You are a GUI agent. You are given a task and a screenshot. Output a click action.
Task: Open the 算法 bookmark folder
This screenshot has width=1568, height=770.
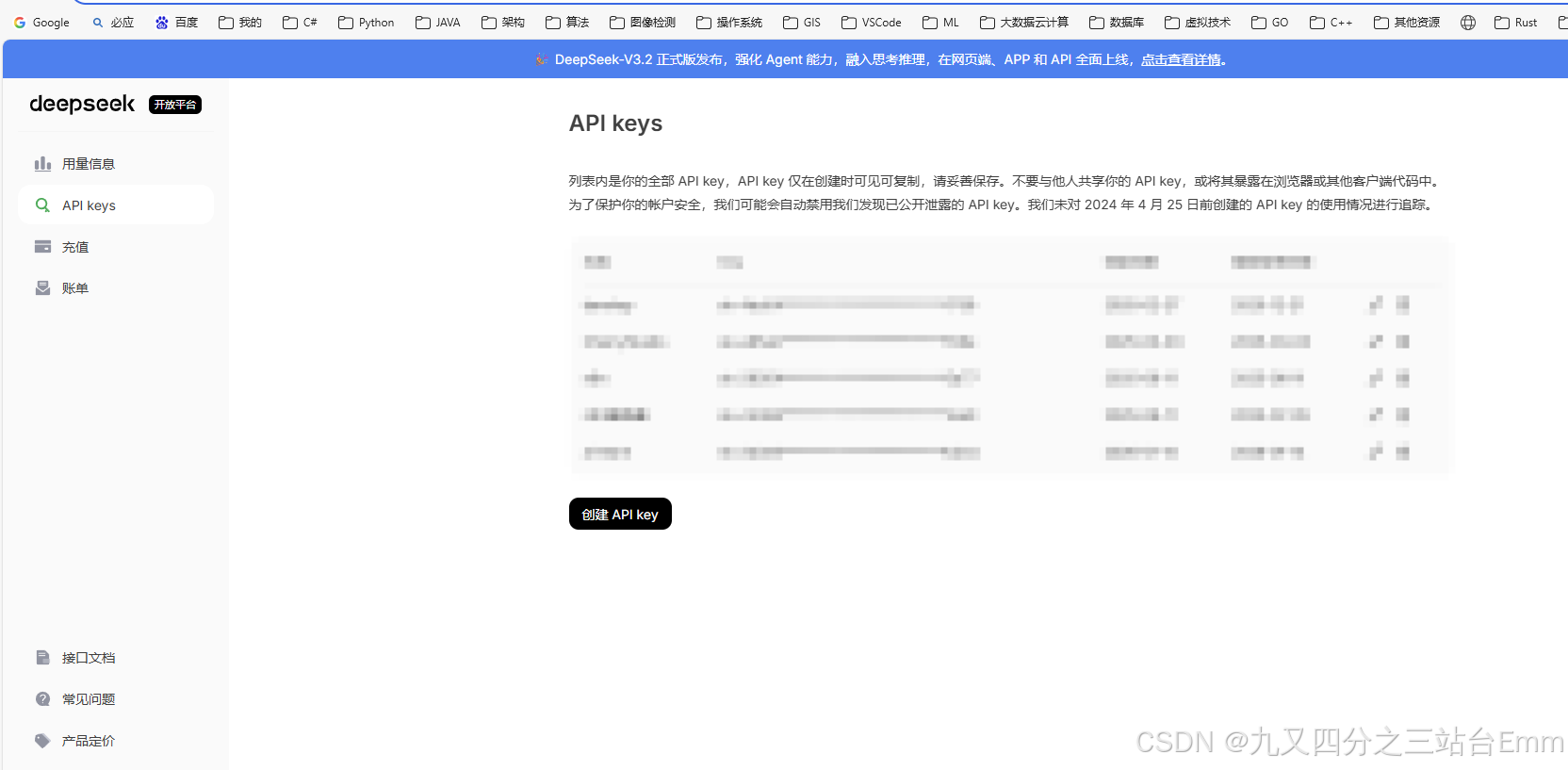tap(567, 23)
